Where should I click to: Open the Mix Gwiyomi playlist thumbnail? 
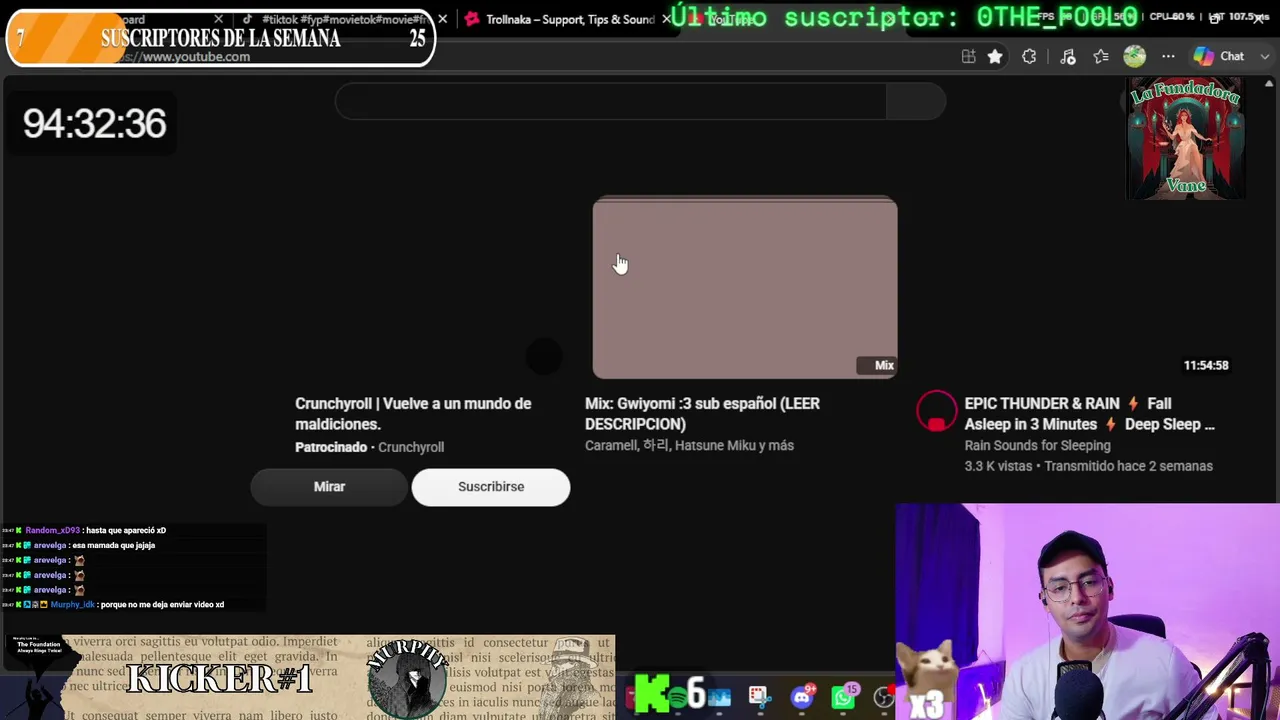point(745,288)
